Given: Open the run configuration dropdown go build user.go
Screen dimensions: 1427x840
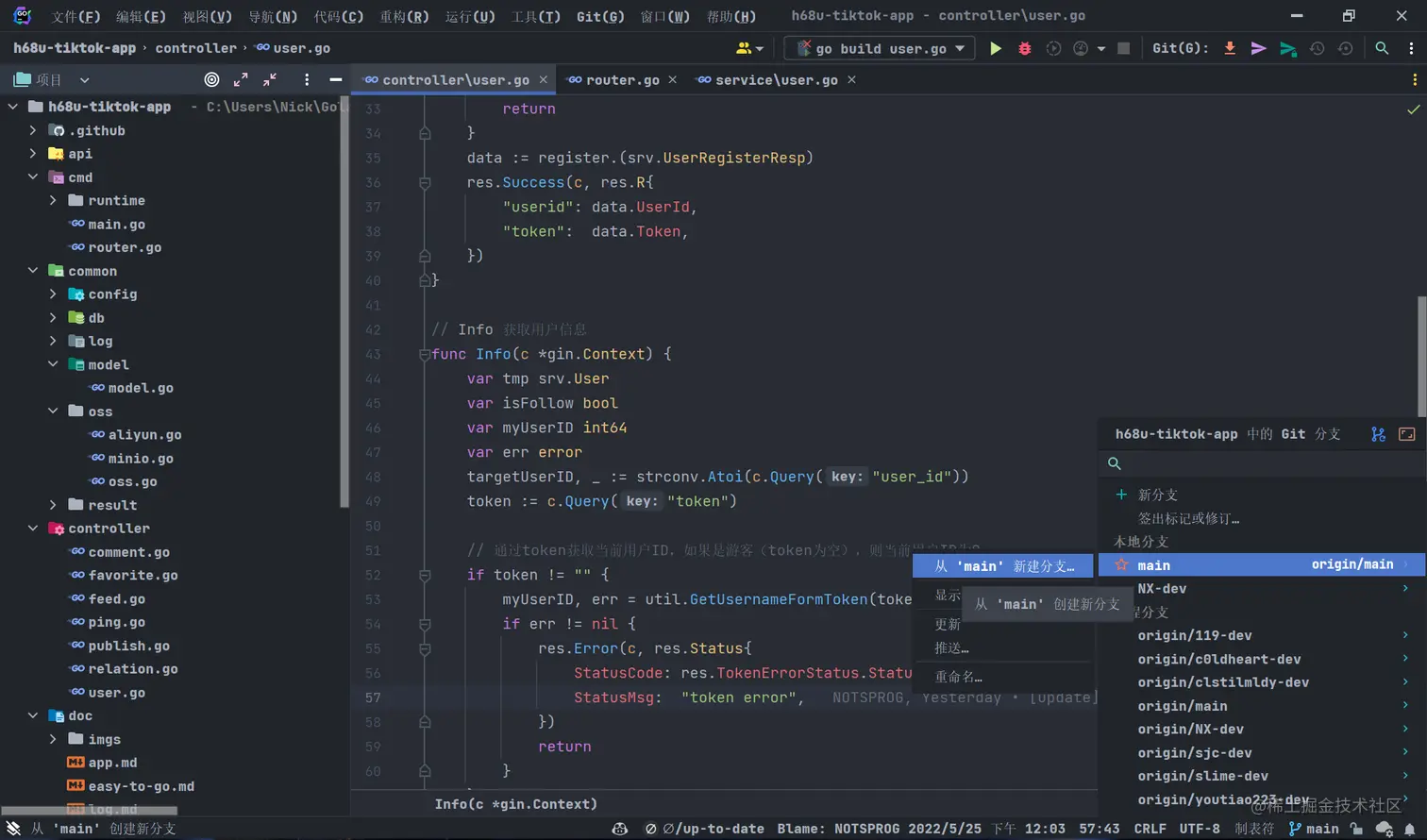Looking at the screenshot, I should click(879, 48).
